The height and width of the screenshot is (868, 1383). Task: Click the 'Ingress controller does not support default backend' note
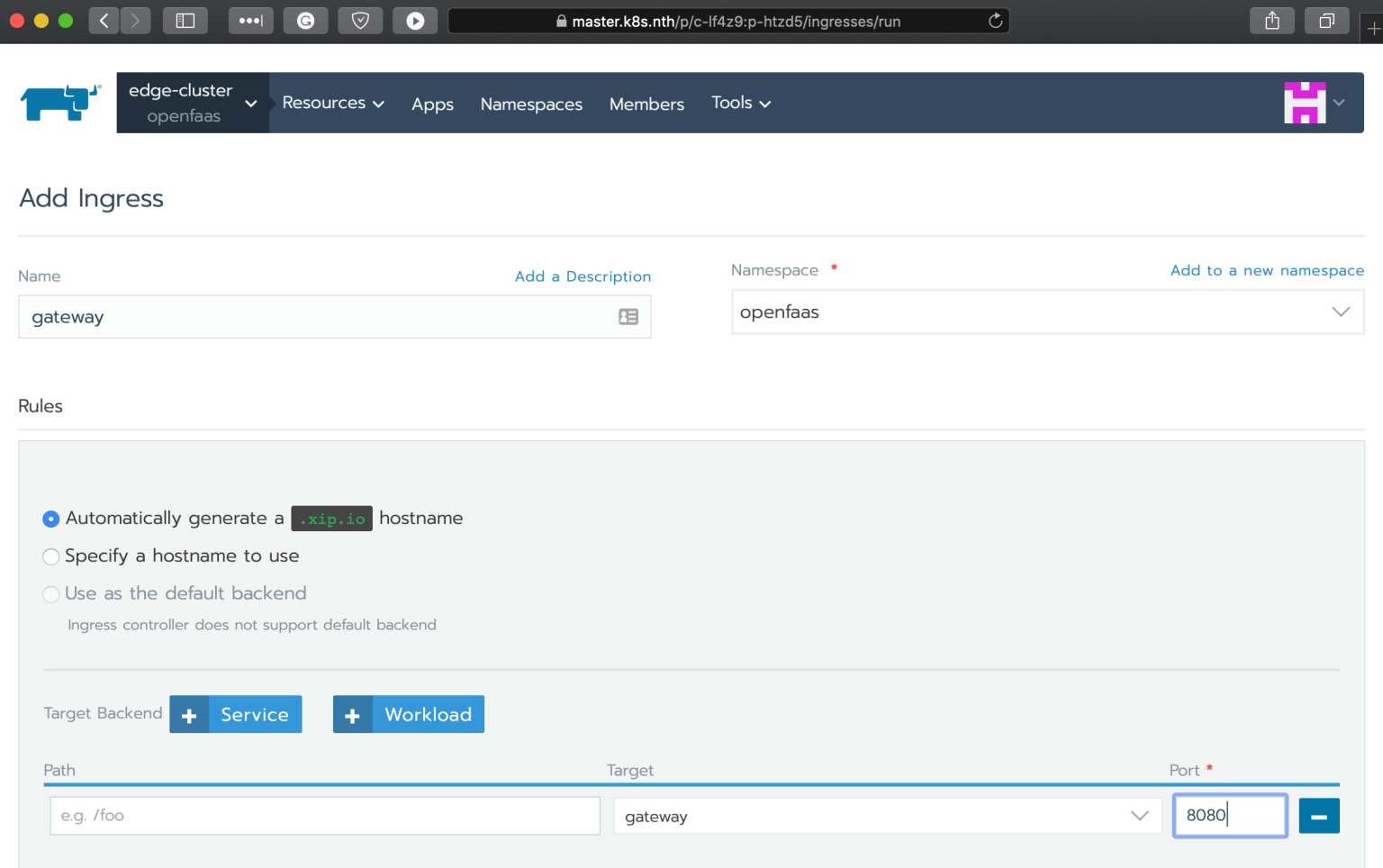(252, 625)
